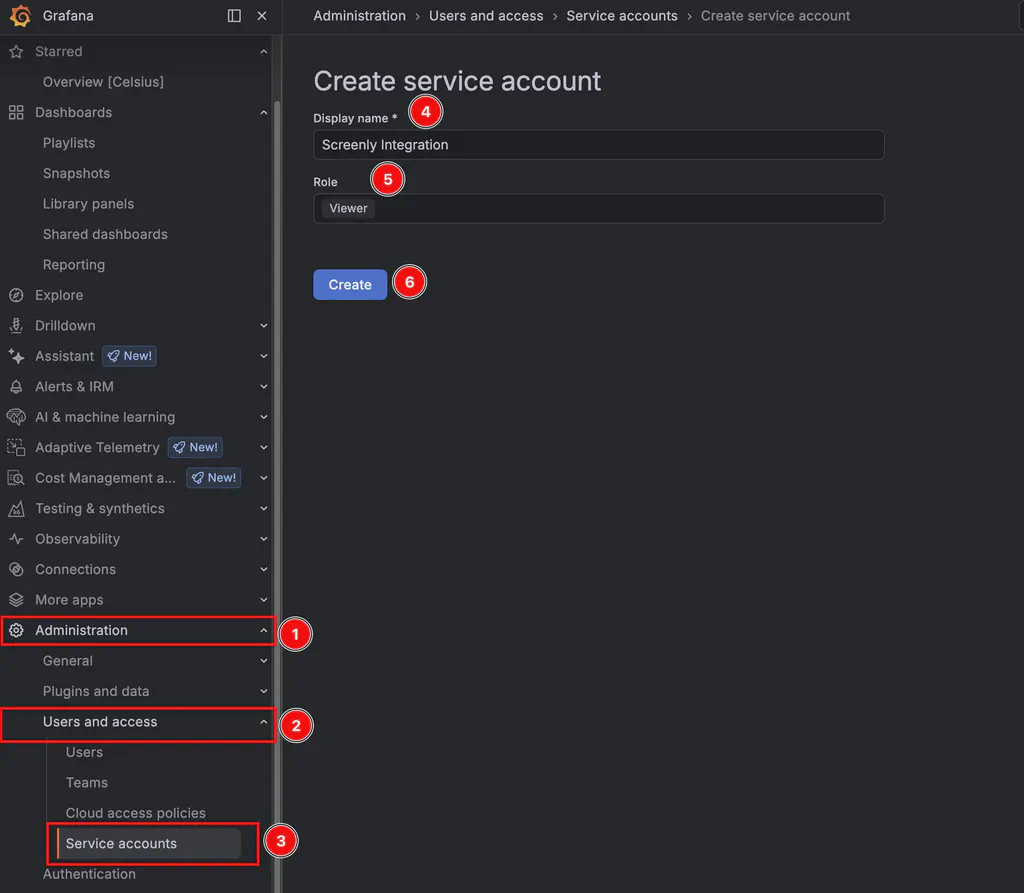Open the Shared dashboards page
Screen dimensions: 1024x893
[104, 234]
